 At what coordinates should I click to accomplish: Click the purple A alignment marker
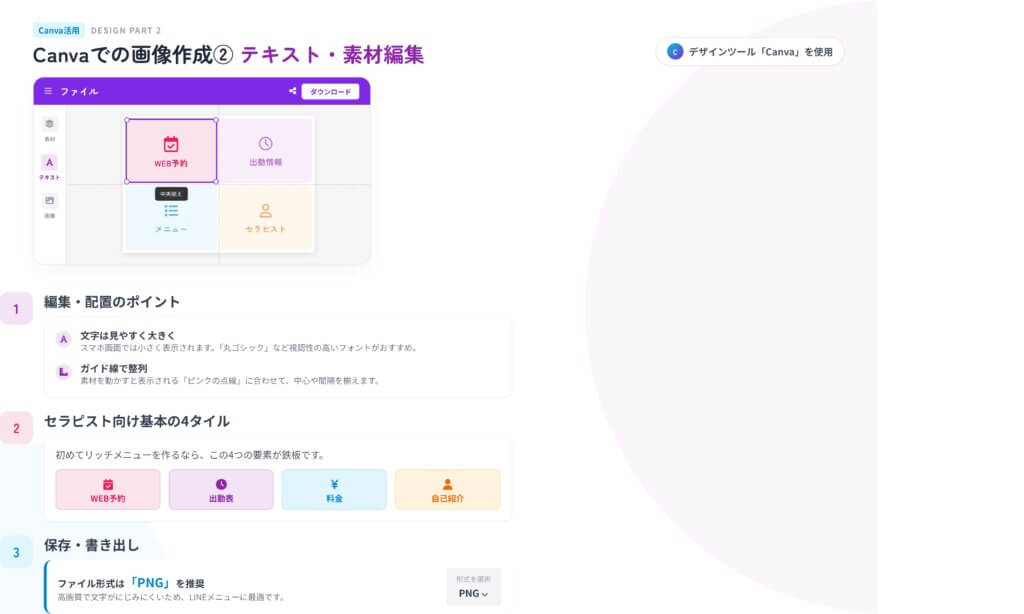coord(65,339)
